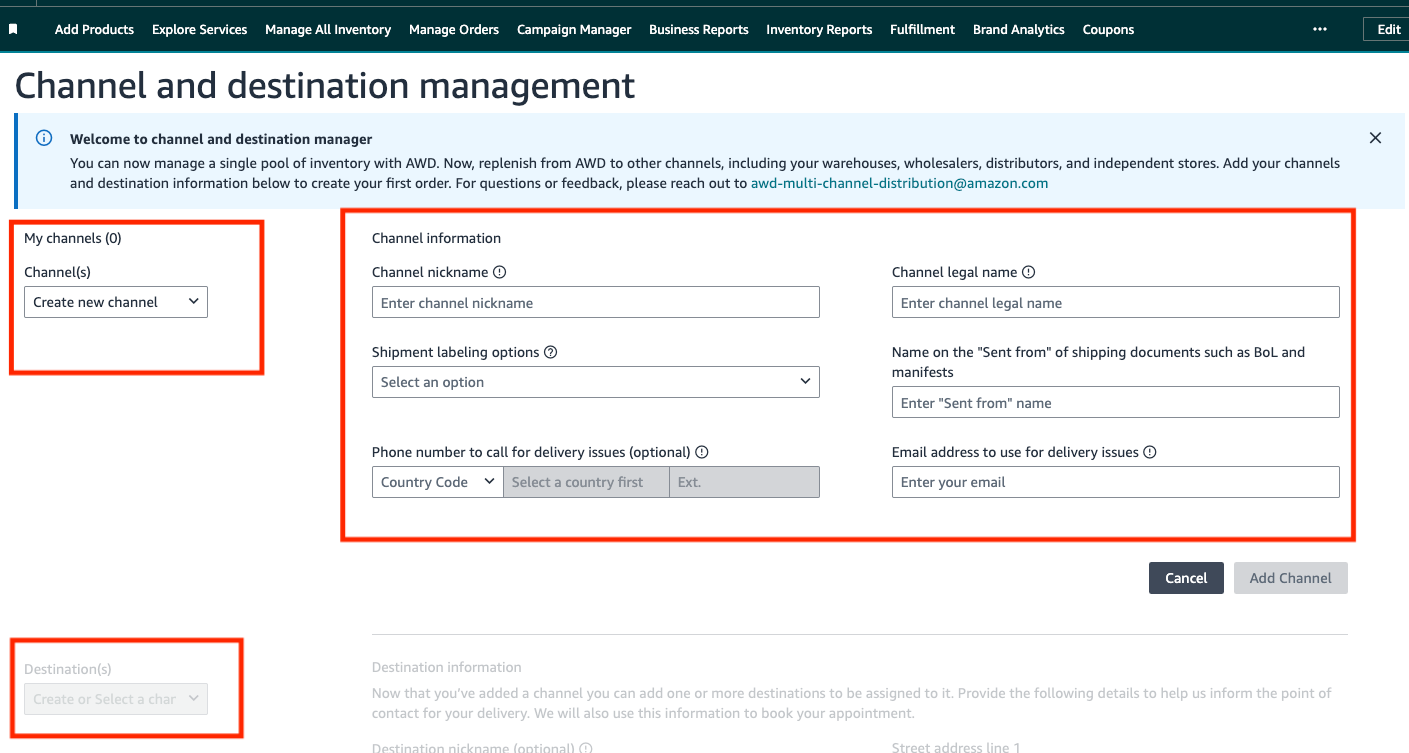Open the three-dot more menu in the navigation bar
This screenshot has width=1409, height=753.
(x=1320, y=30)
